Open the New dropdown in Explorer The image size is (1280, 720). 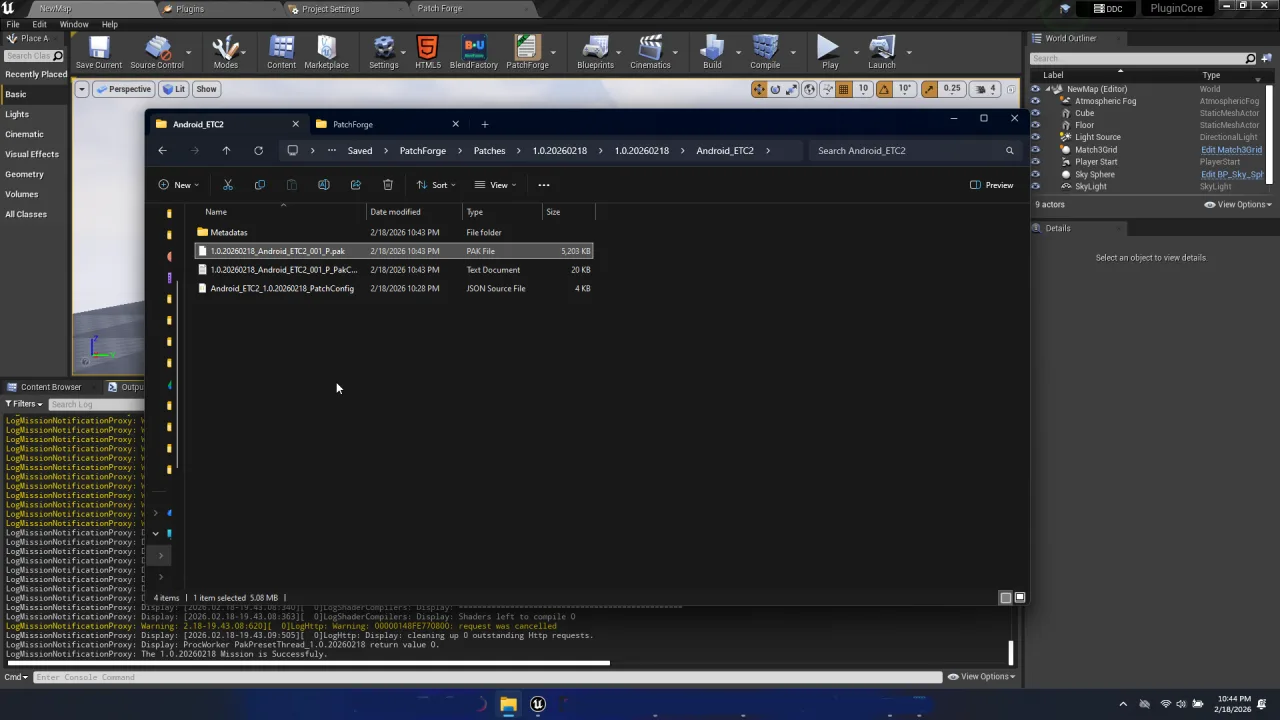pyautogui.click(x=178, y=185)
